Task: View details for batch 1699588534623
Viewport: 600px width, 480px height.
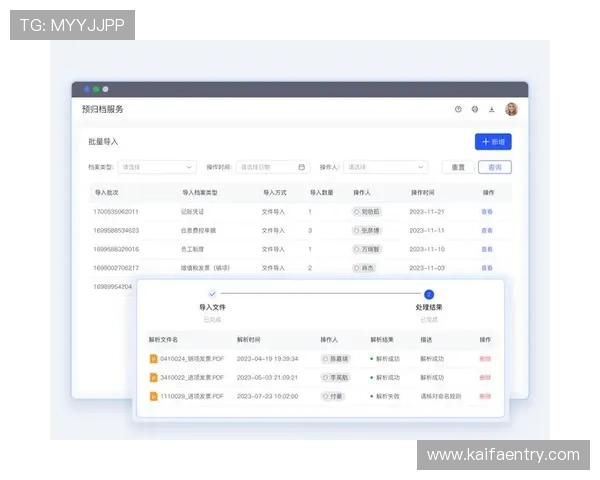Action: coord(487,230)
